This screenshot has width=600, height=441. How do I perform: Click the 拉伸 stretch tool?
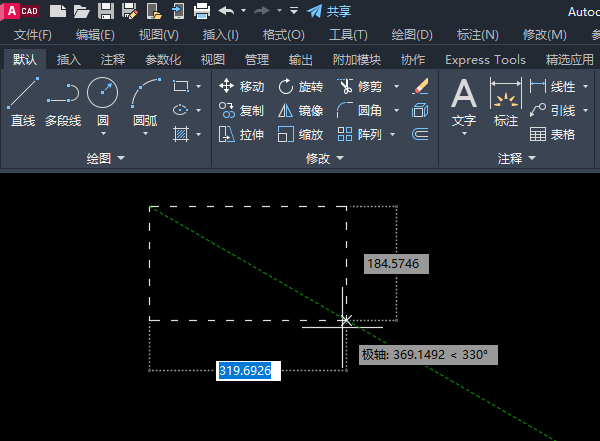[x=241, y=135]
